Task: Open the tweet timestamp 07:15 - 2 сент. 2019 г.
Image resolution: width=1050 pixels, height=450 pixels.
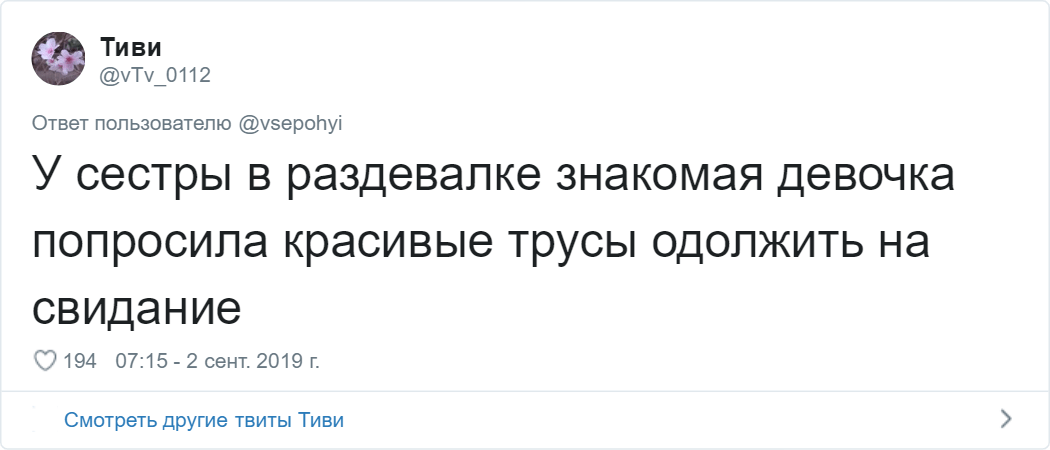Action: tap(217, 361)
